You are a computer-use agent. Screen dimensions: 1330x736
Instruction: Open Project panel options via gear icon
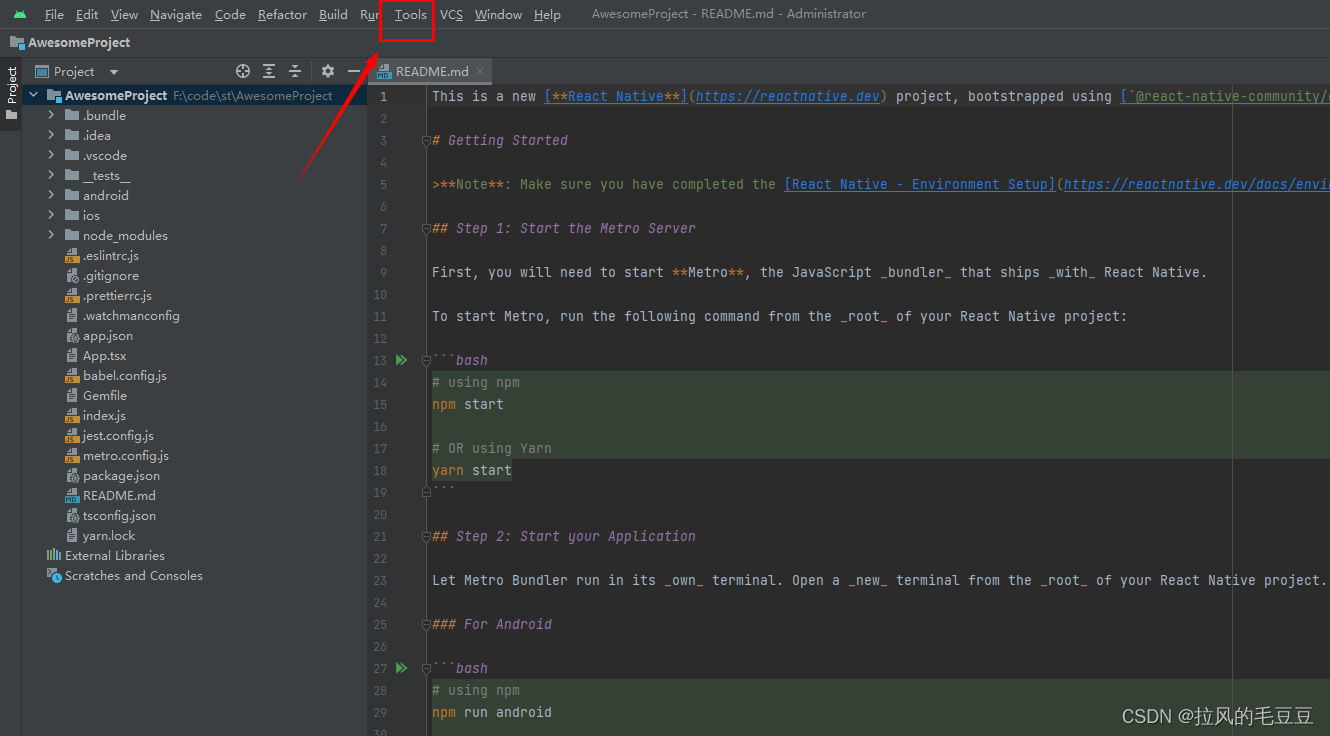coord(327,71)
